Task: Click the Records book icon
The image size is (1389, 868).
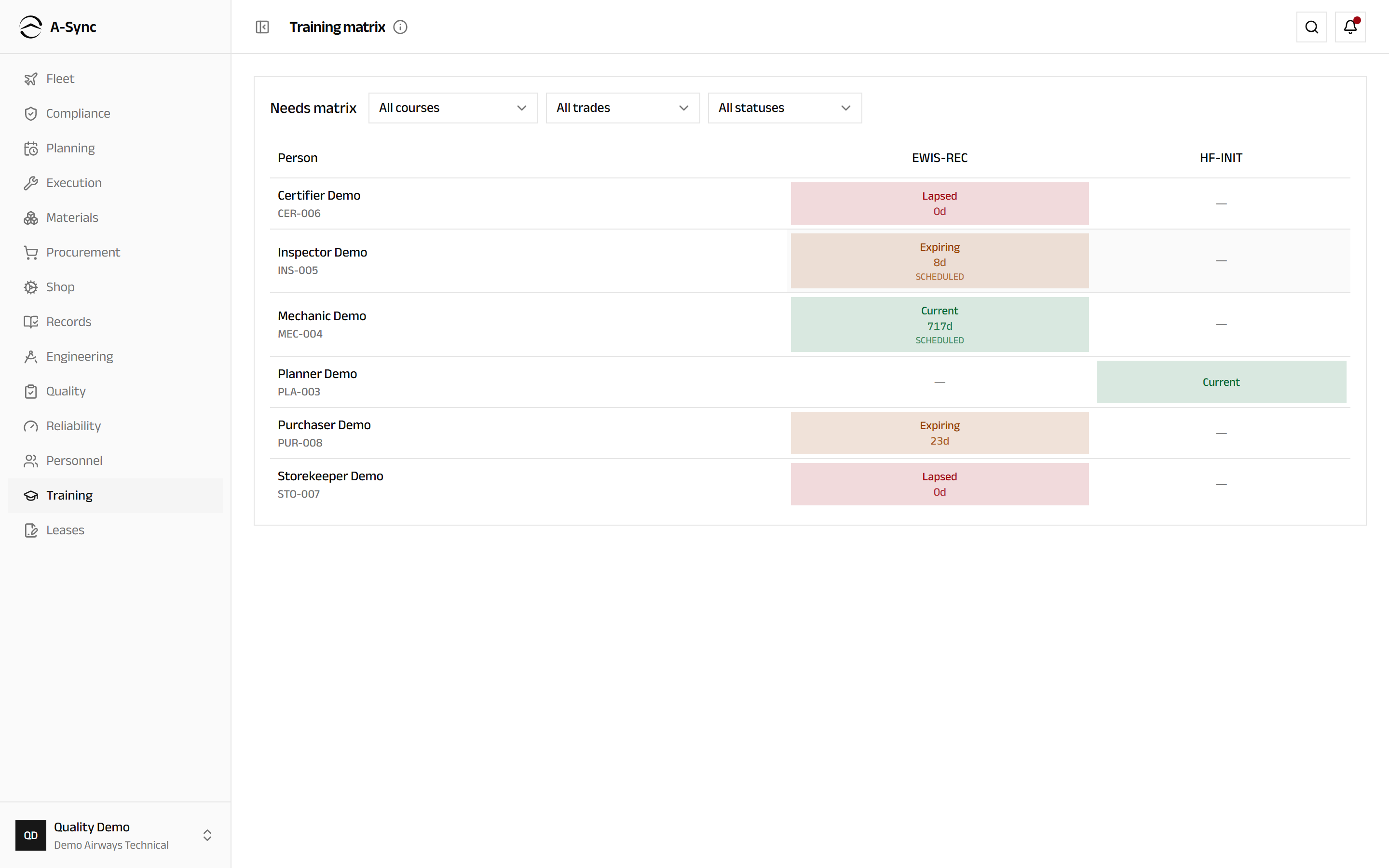Action: coord(31,322)
